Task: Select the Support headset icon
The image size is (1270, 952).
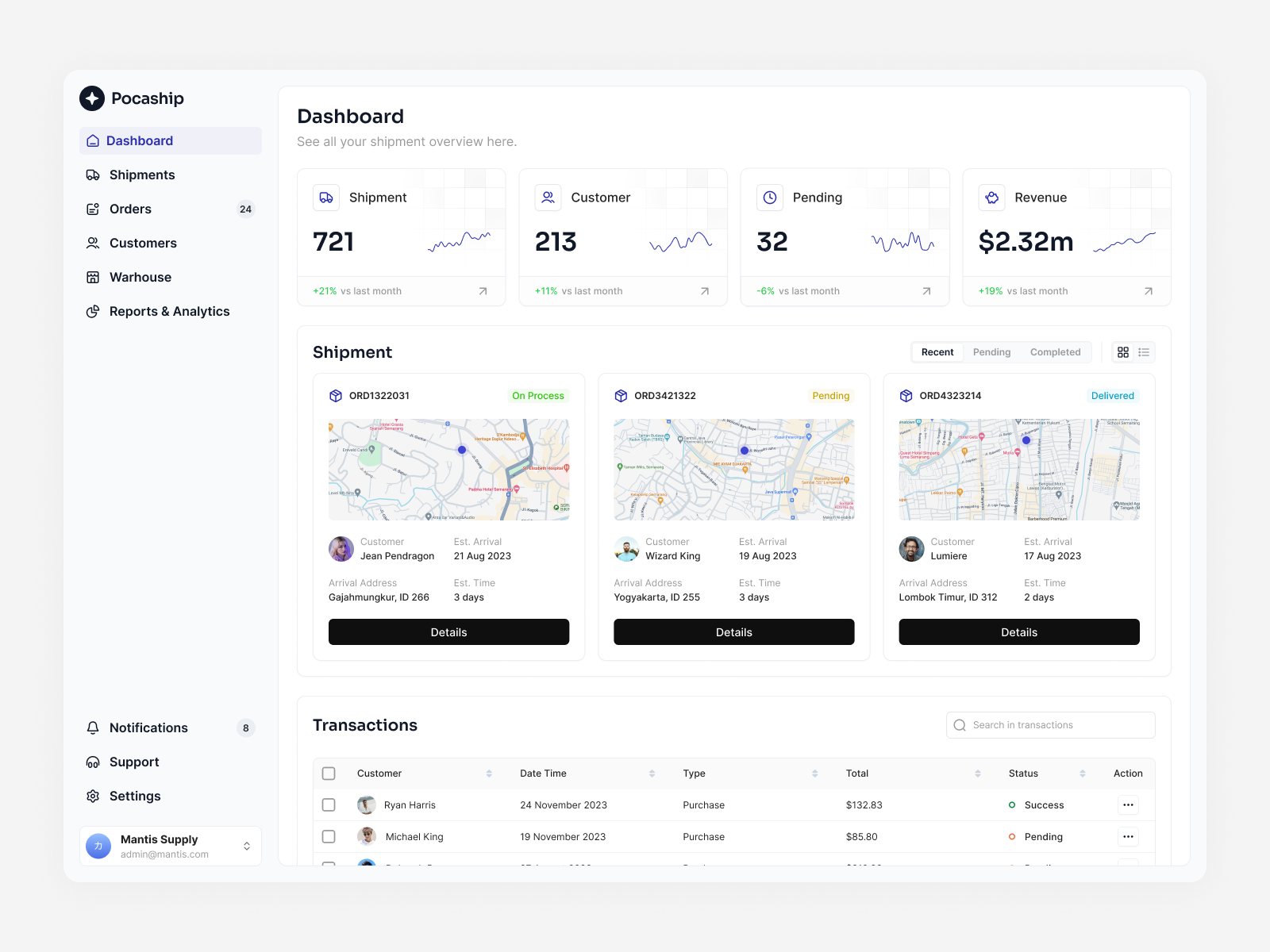Action: [93, 762]
